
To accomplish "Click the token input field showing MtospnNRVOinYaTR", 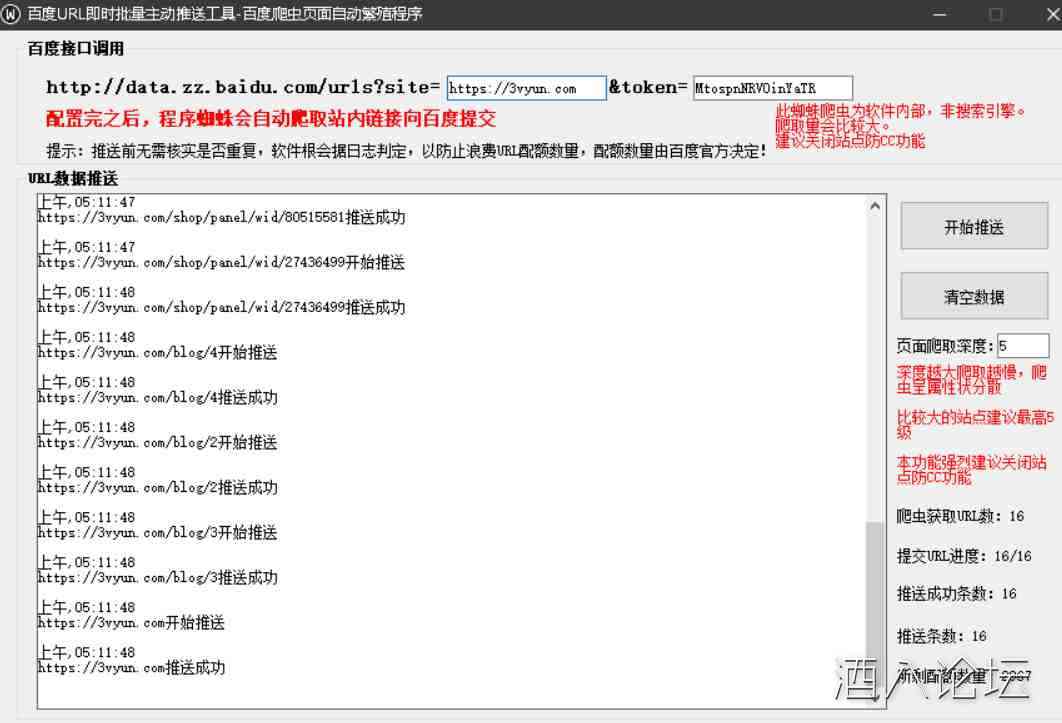I will tap(771, 88).
